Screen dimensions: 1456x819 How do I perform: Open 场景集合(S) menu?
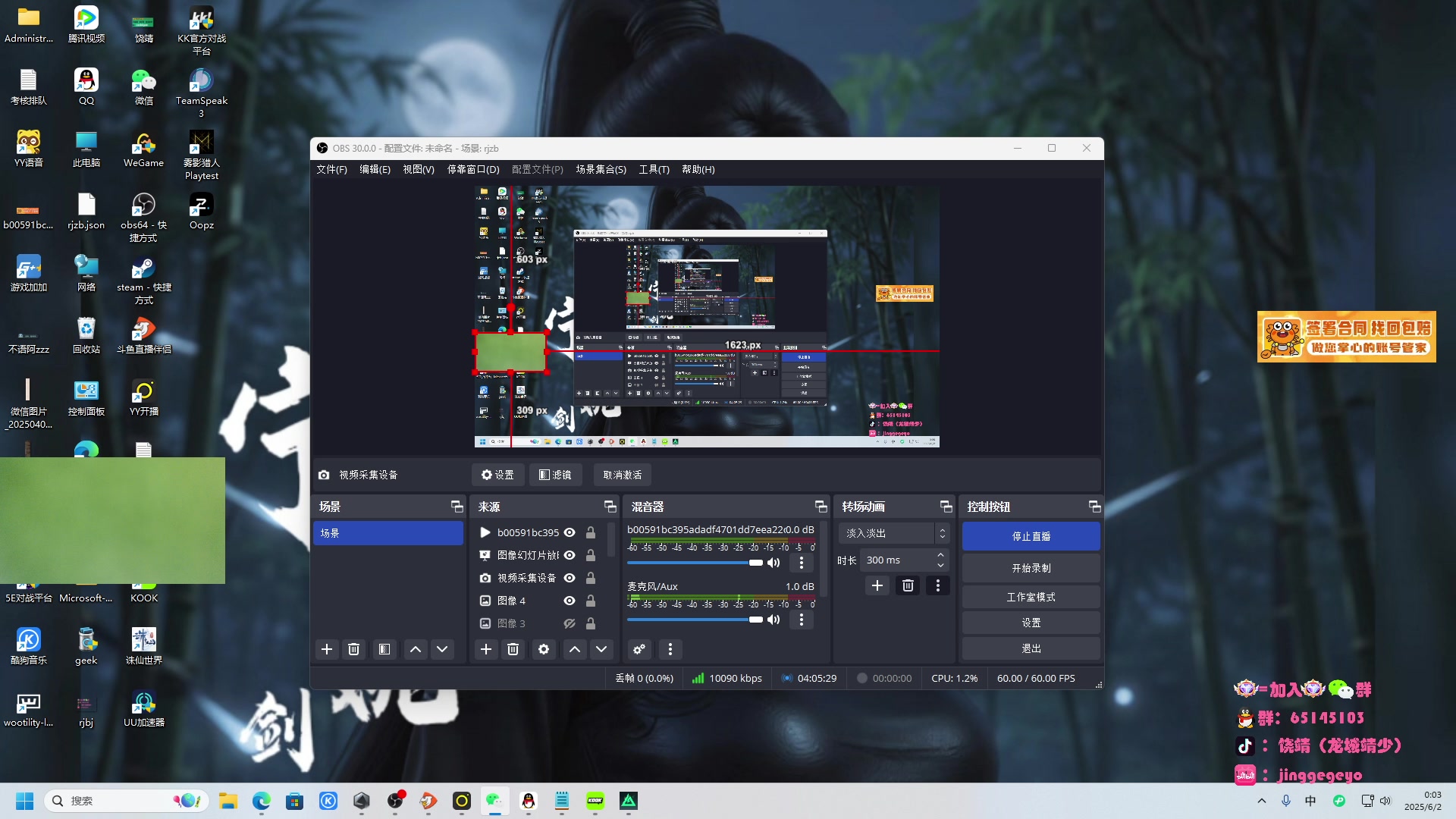[x=601, y=169]
